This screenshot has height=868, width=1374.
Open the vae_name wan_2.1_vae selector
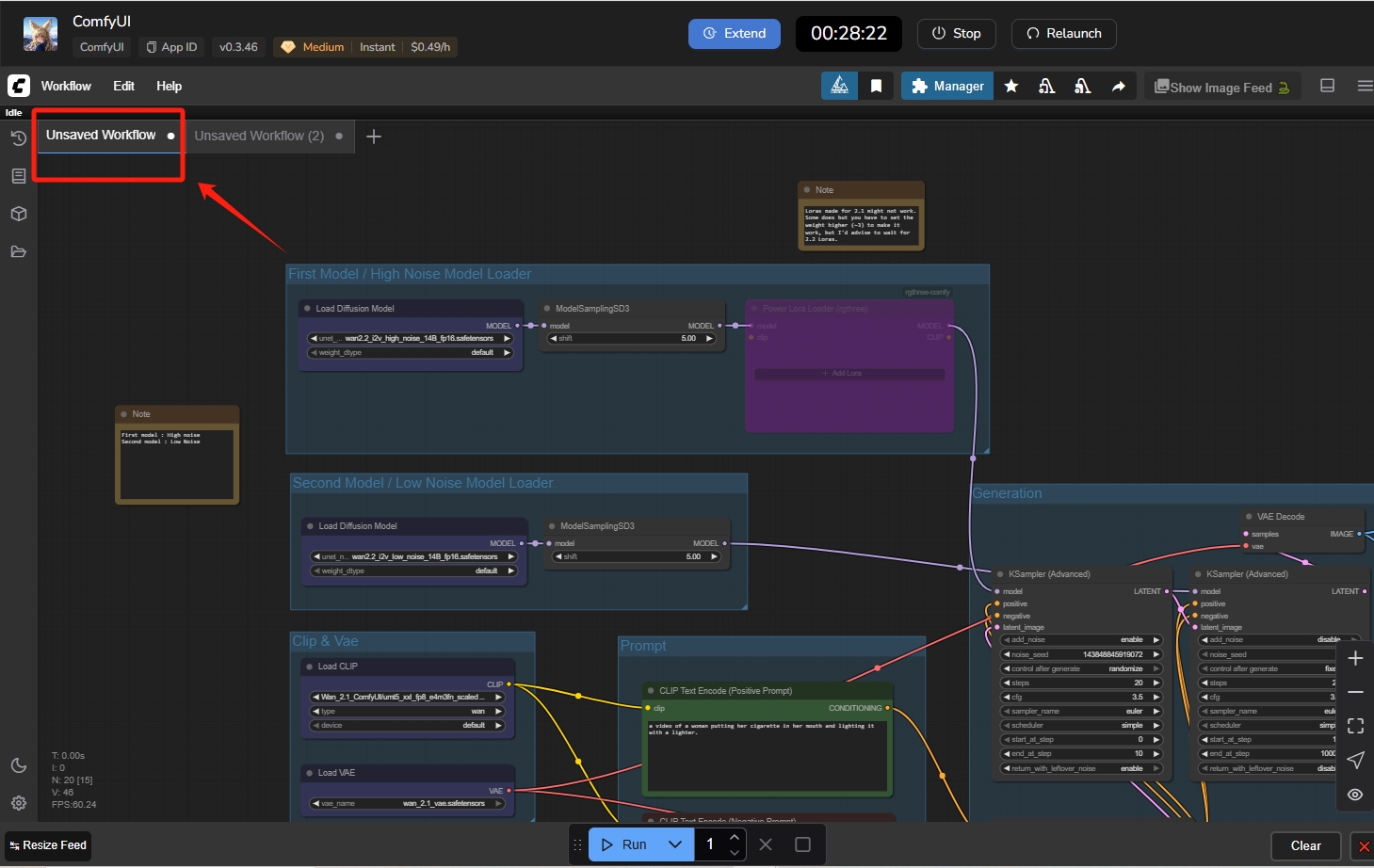pyautogui.click(x=407, y=803)
